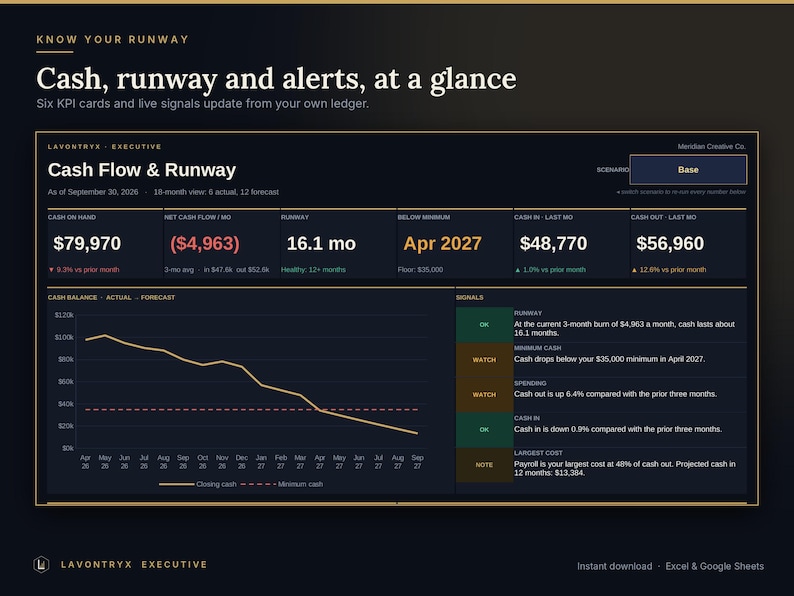Click the '3-mo avg' in/out summary text
The height and width of the screenshot is (596, 794).
point(217,269)
